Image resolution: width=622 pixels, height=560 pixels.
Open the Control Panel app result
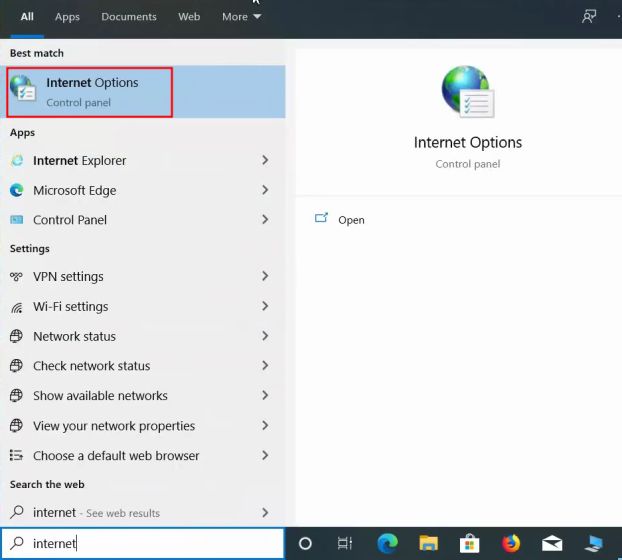coord(143,220)
